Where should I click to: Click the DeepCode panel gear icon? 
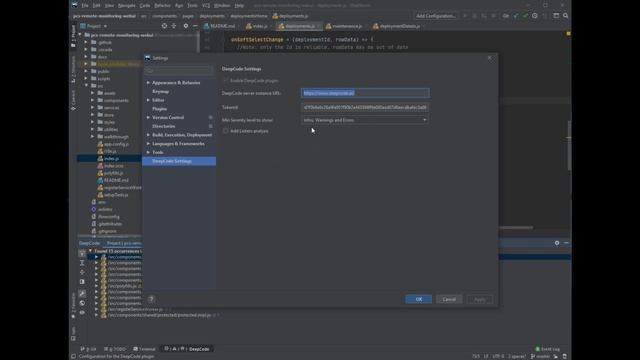pyautogui.click(x=557, y=243)
